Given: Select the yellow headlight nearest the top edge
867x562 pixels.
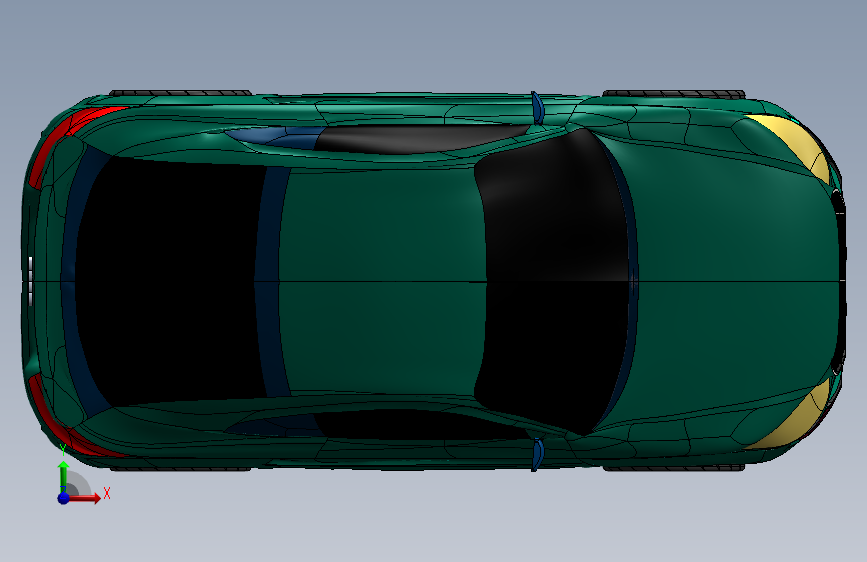Looking at the screenshot, I should pos(796,144).
